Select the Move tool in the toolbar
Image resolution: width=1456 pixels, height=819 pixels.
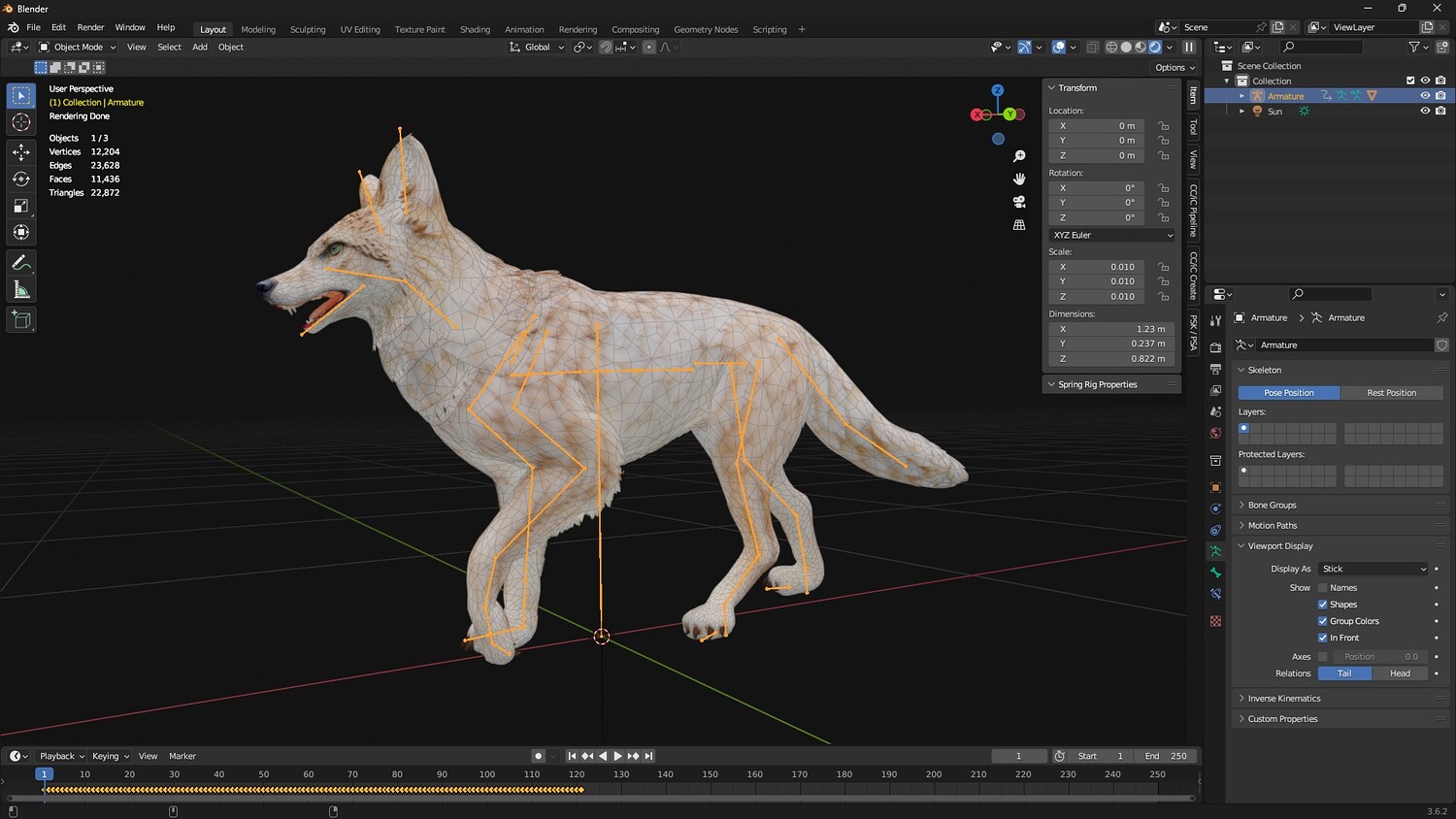(20, 151)
